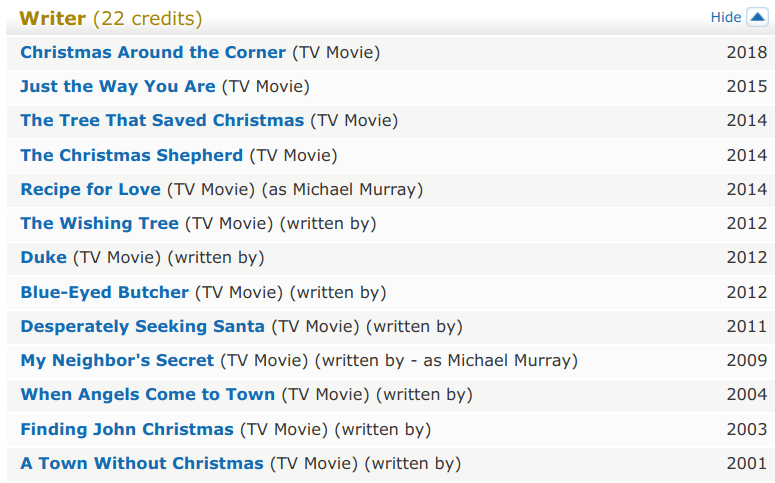775x483 pixels.
Task: Open Just the Way You Are
Action: pyautogui.click(x=118, y=86)
